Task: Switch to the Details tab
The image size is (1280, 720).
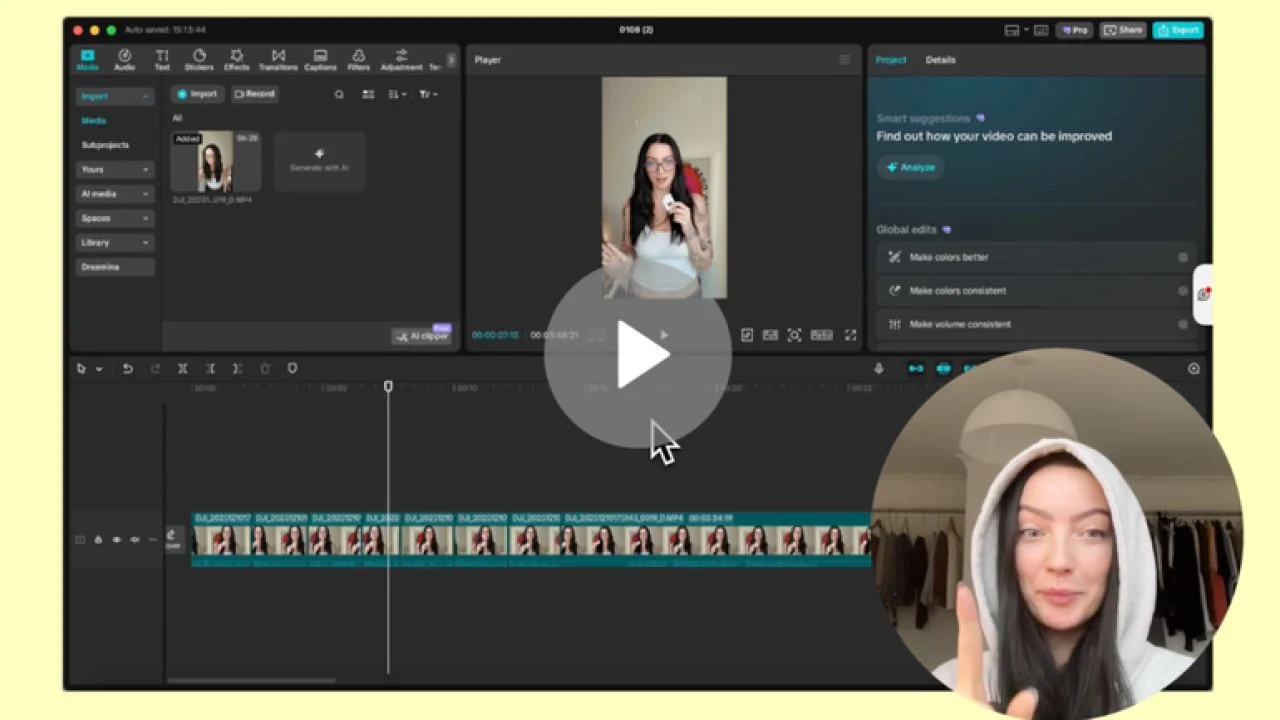Action: tap(940, 60)
